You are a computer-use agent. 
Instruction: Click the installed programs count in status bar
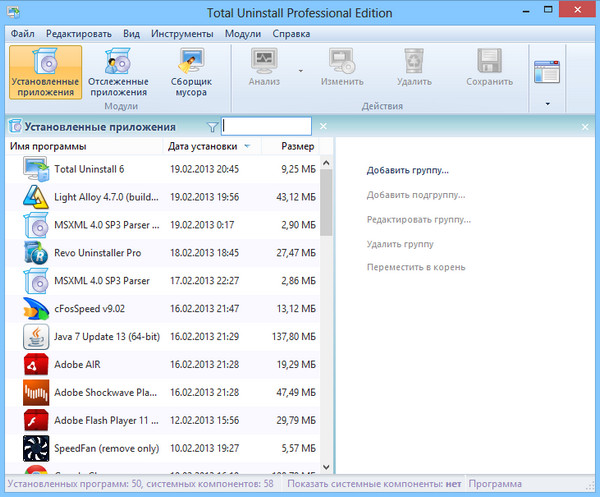tap(140, 484)
